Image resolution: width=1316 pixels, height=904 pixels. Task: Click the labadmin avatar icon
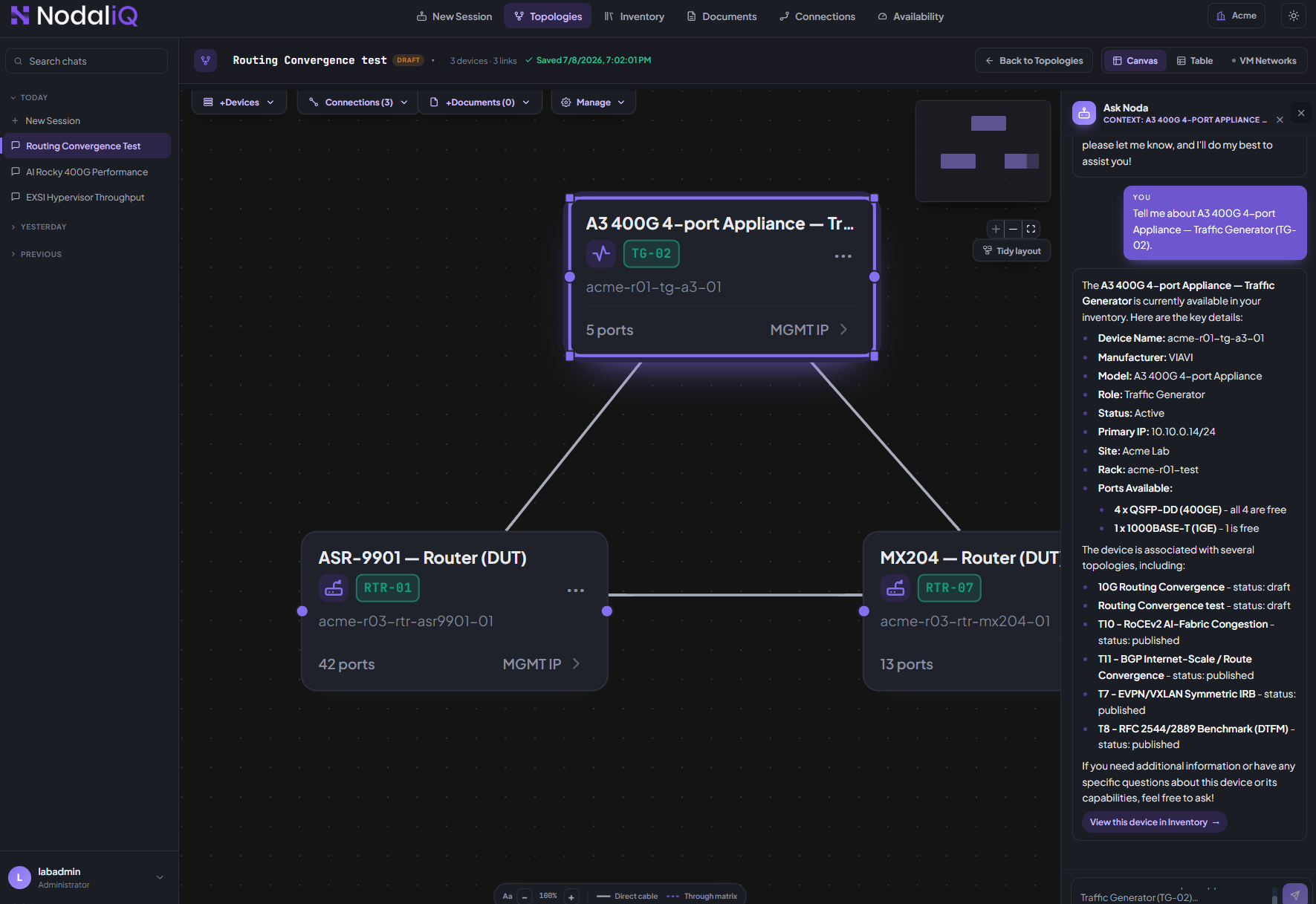19,877
